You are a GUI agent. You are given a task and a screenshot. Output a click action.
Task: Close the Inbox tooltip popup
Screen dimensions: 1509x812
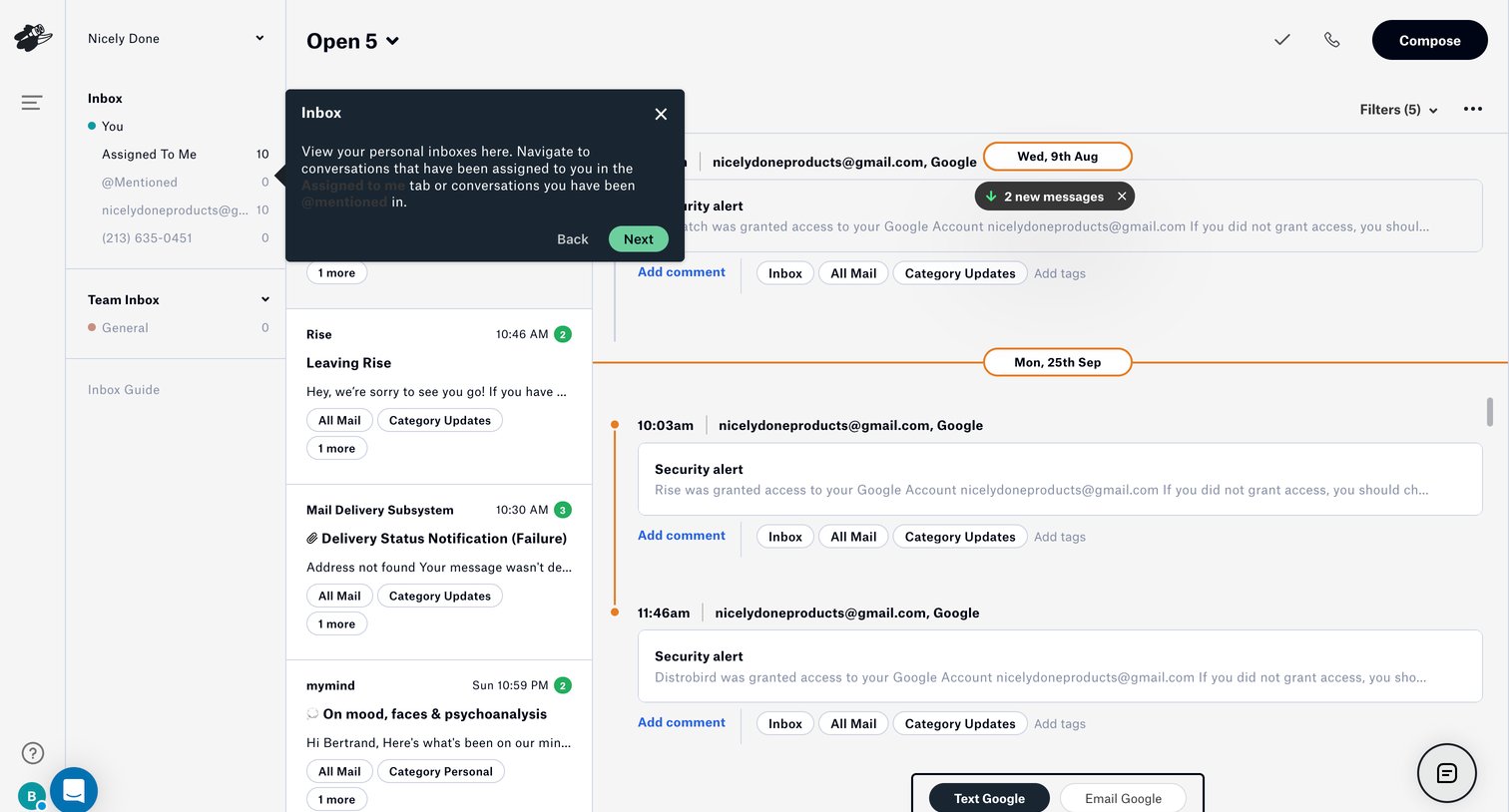point(661,114)
